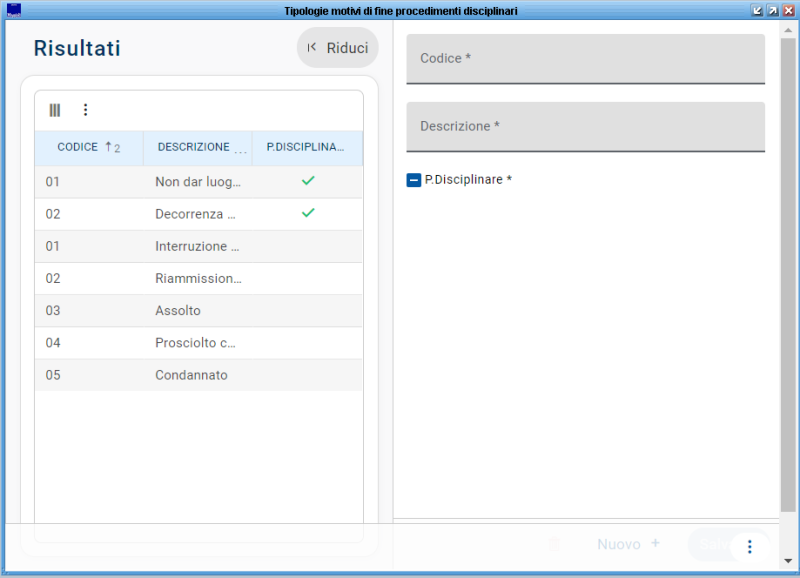Click the code cell '04'
The height and width of the screenshot is (578, 800).
click(x=53, y=342)
